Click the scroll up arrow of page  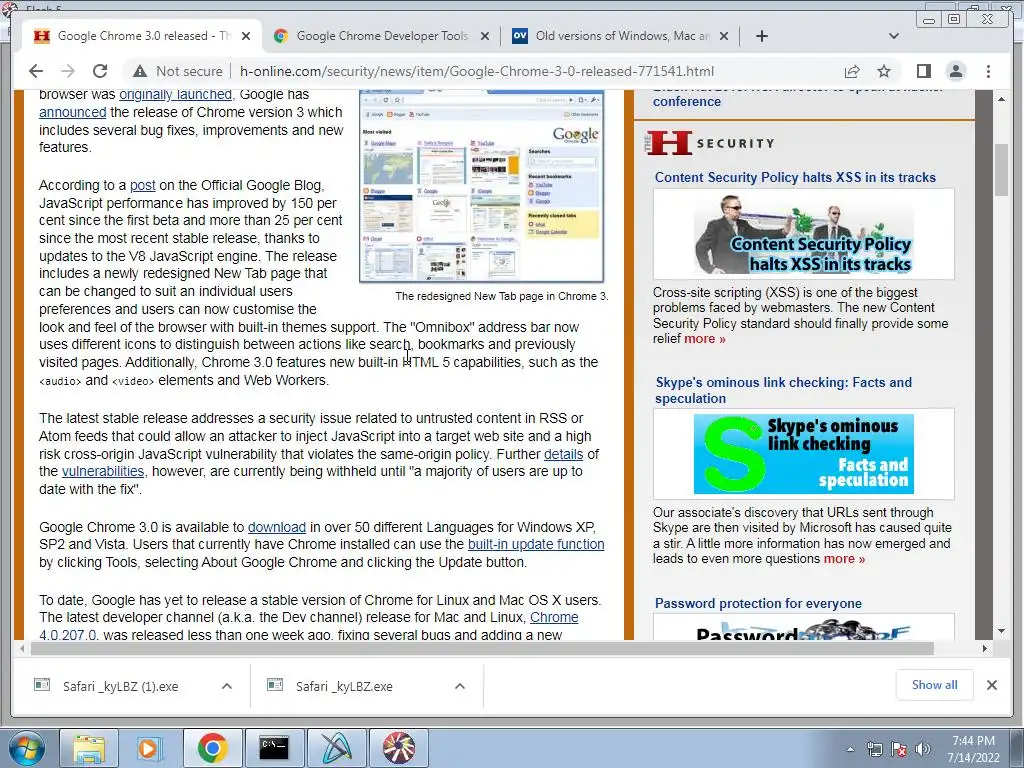click(1001, 99)
